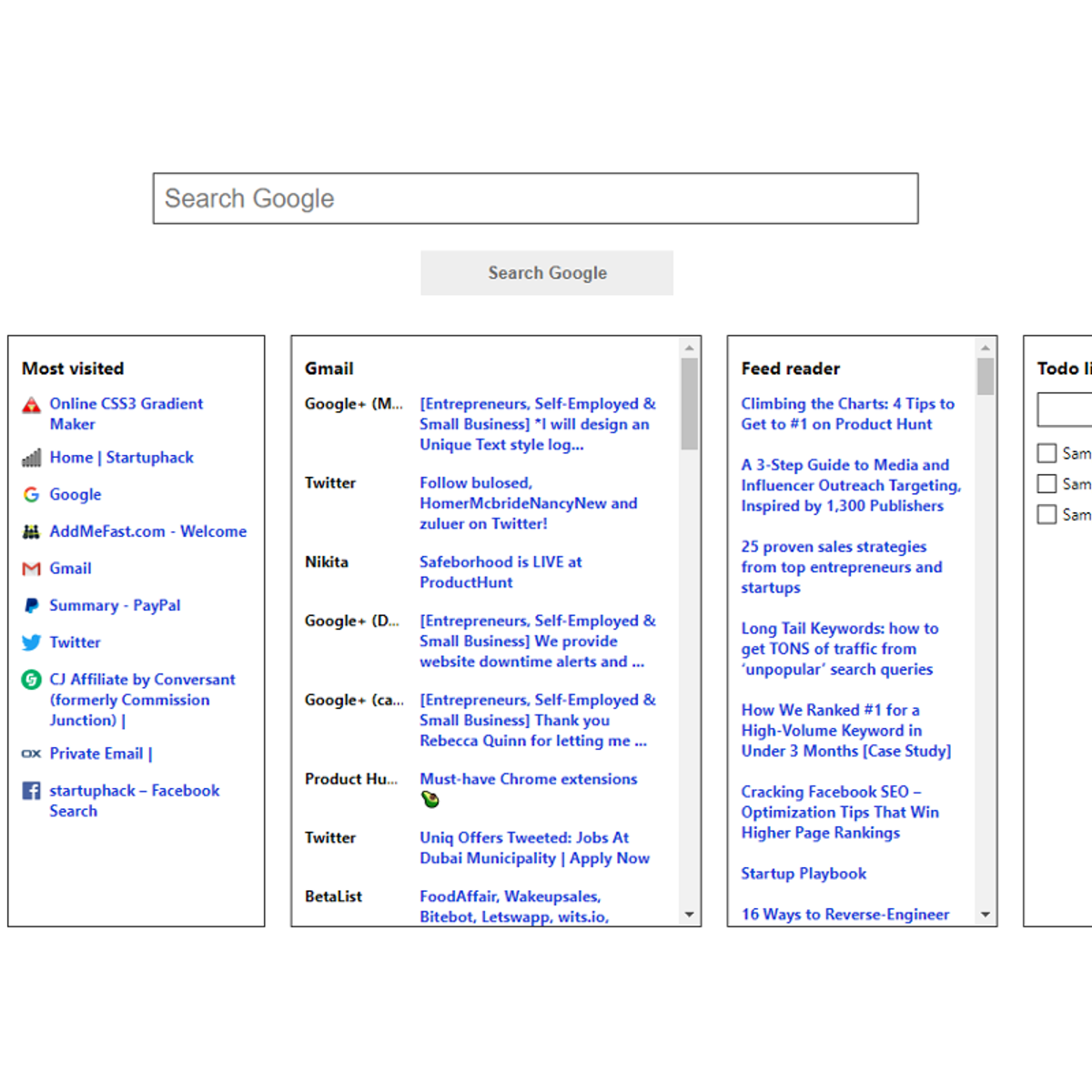
Task: Click the Google G favicon
Action: tap(31, 494)
